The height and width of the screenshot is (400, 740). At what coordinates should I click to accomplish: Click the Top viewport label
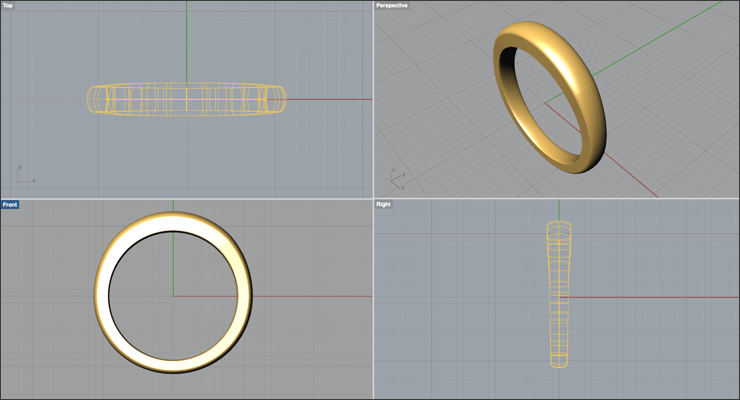pos(8,6)
